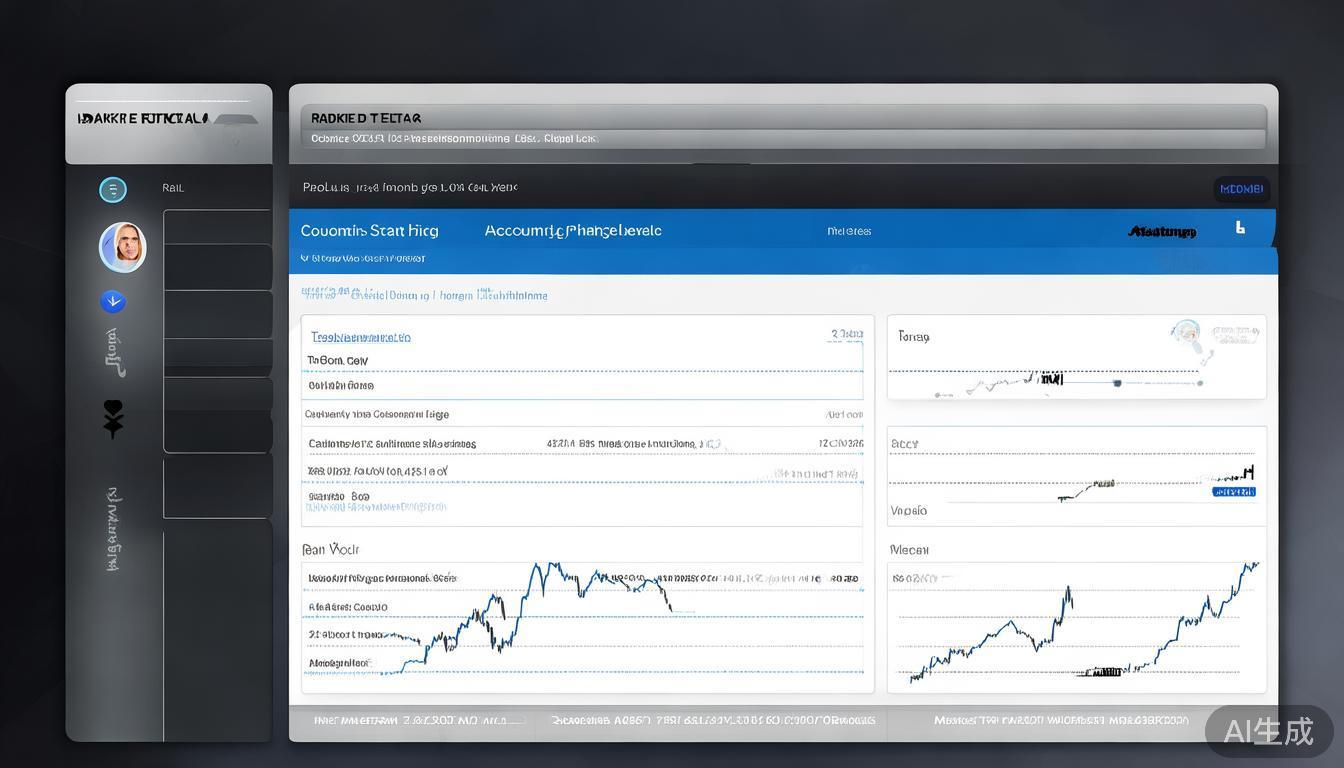Switch to the "Couomtin Start Hicg" tab
This screenshot has height=768, width=1344.
pos(369,231)
